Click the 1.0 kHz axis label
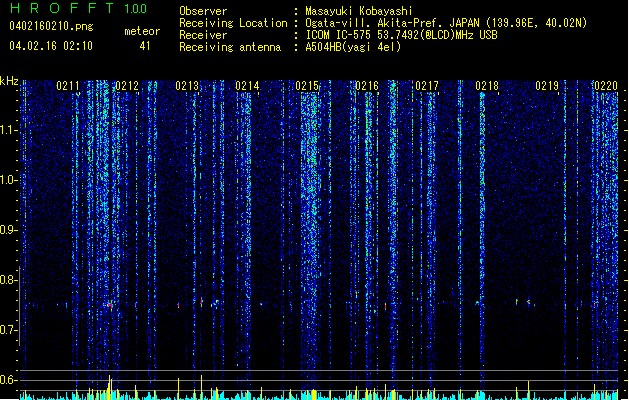The width and height of the screenshot is (629, 400). coord(8,180)
